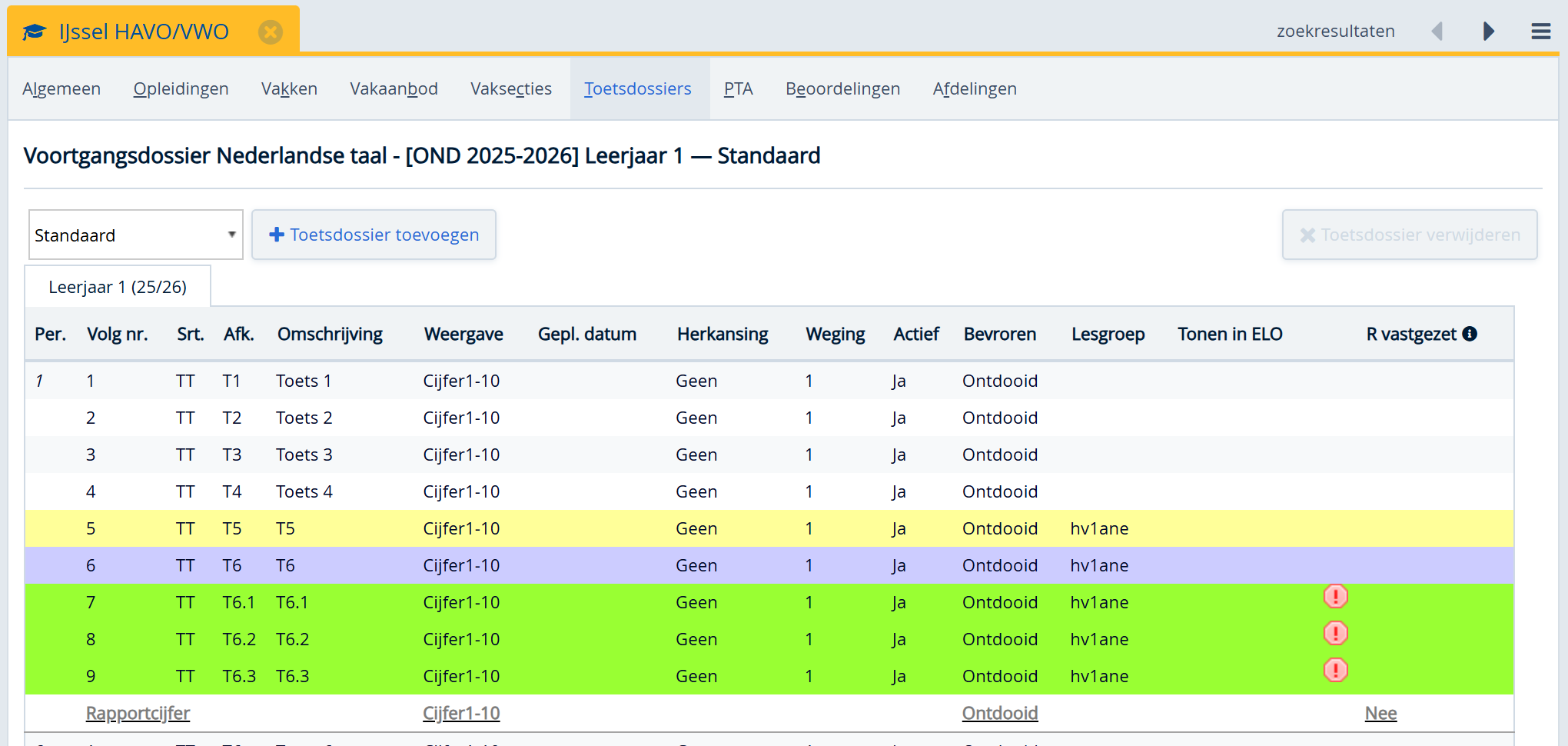This screenshot has width=1568, height=746.
Task: Go to previous search result arrow
Action: (x=1437, y=31)
